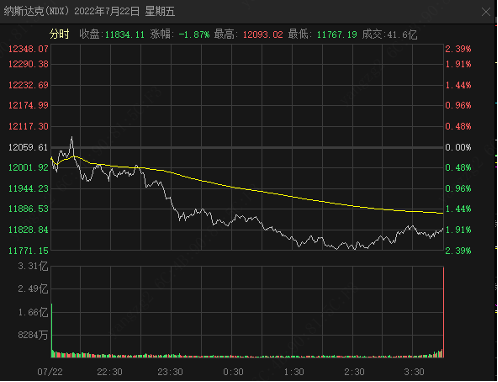Click volume axis label 1.66亿
498x382 pixels.
pyautogui.click(x=33, y=312)
